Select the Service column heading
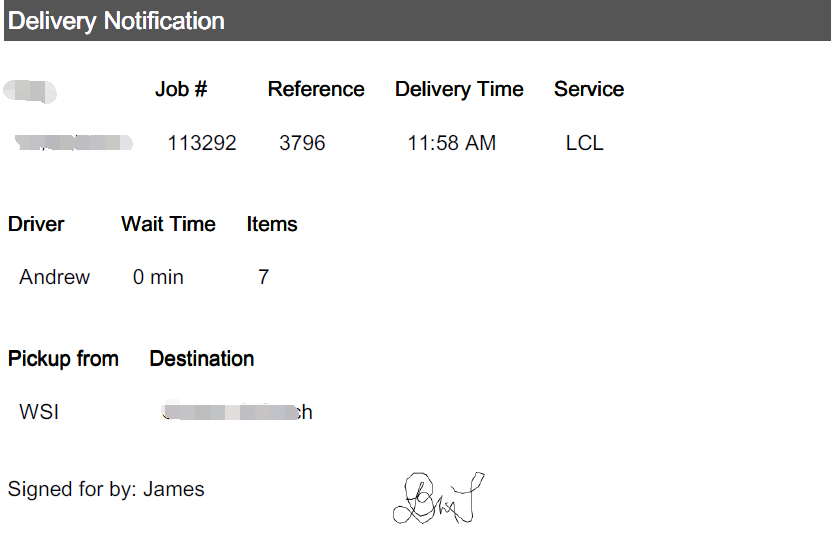This screenshot has width=833, height=543. click(589, 89)
